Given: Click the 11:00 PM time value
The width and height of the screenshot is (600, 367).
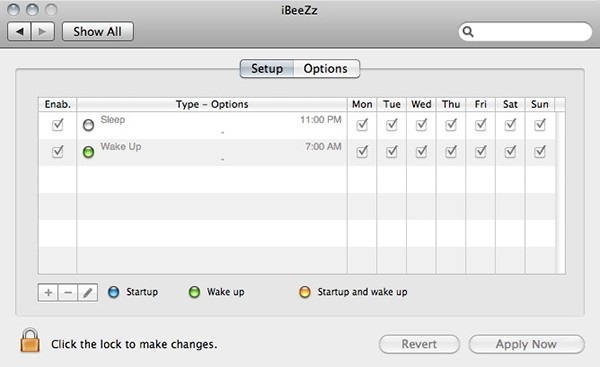Looking at the screenshot, I should 321,120.
